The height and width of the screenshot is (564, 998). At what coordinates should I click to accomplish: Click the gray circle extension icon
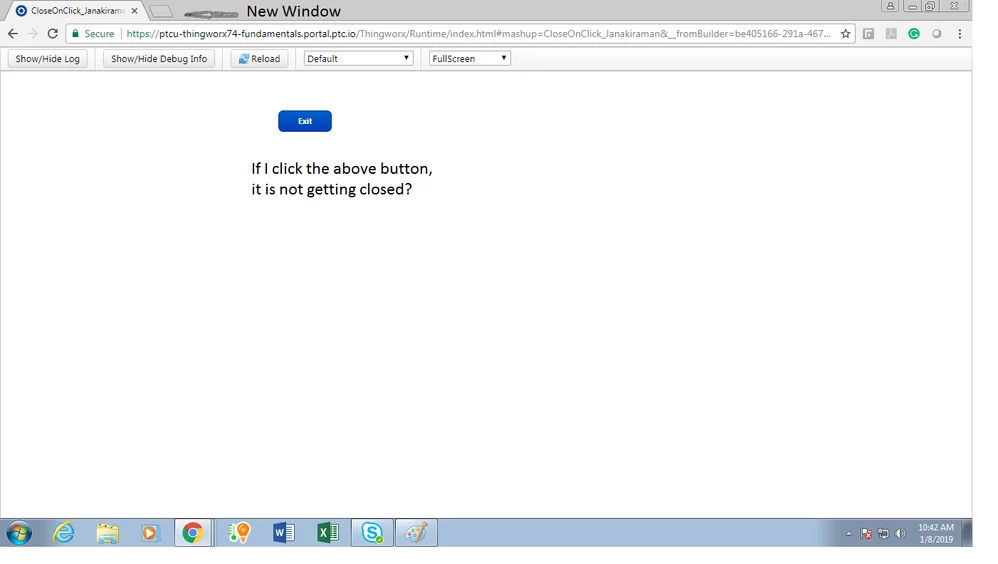937,34
